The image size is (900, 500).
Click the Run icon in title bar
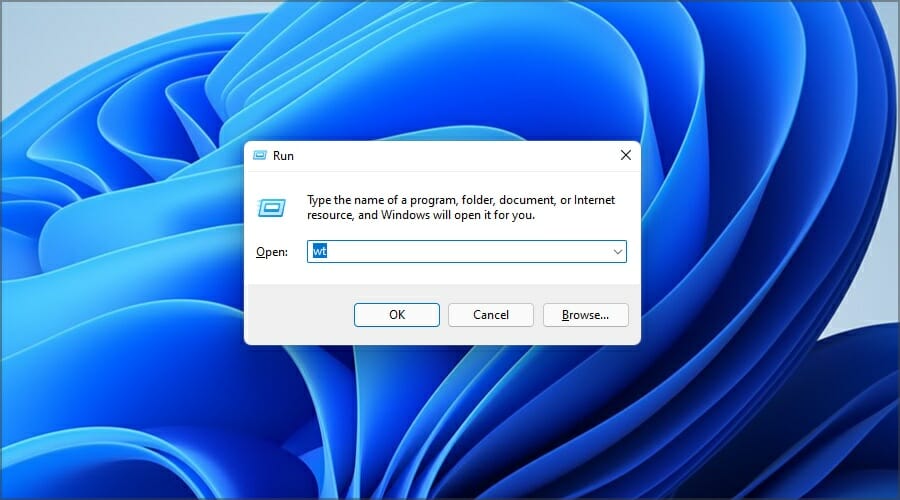click(260, 155)
